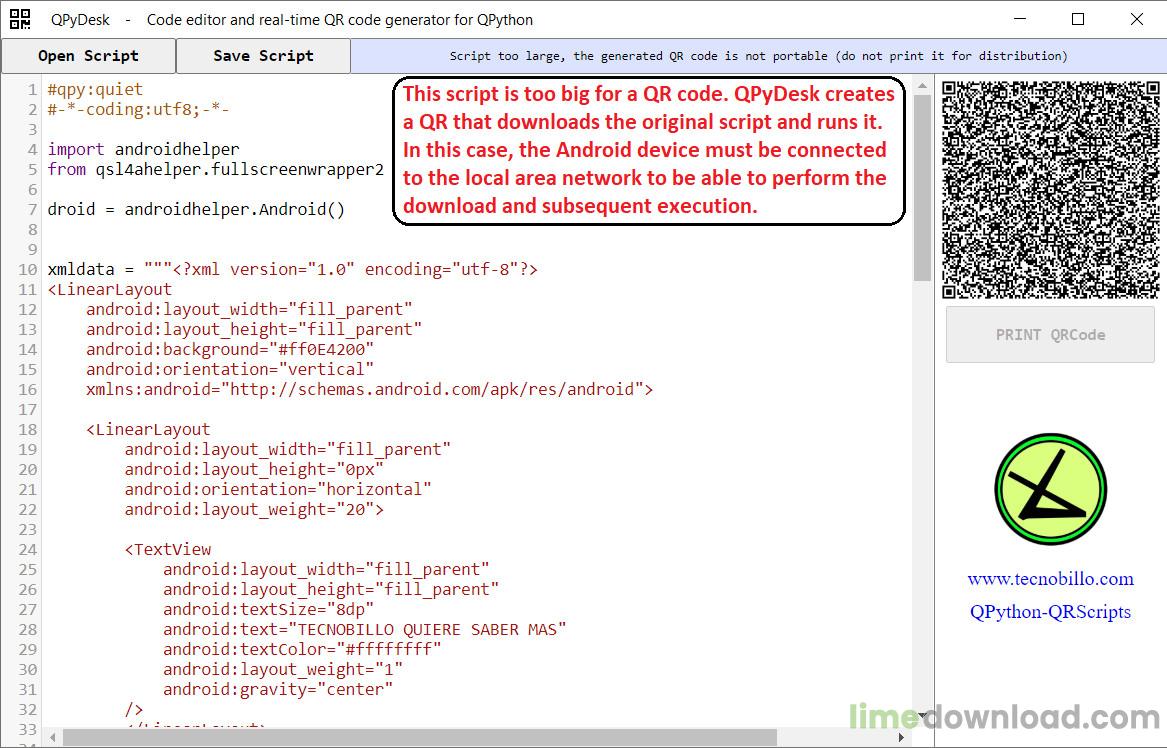
Task: Open a script with Open Script button
Action: pyautogui.click(x=88, y=56)
